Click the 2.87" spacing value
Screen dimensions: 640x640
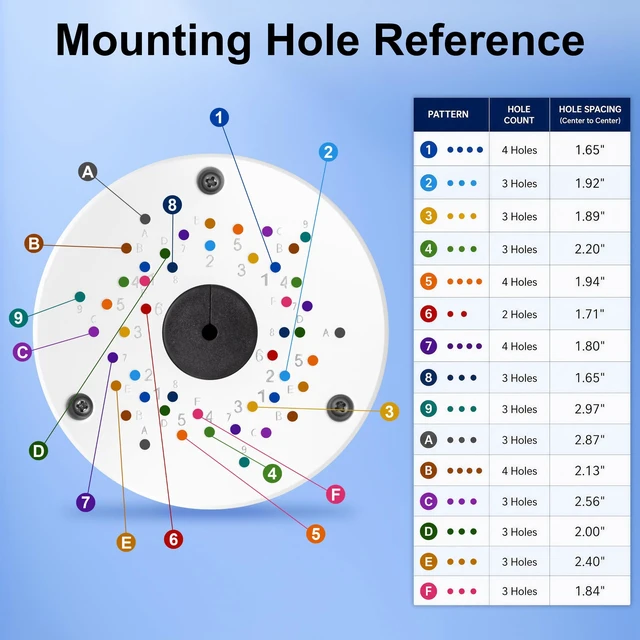(x=590, y=440)
